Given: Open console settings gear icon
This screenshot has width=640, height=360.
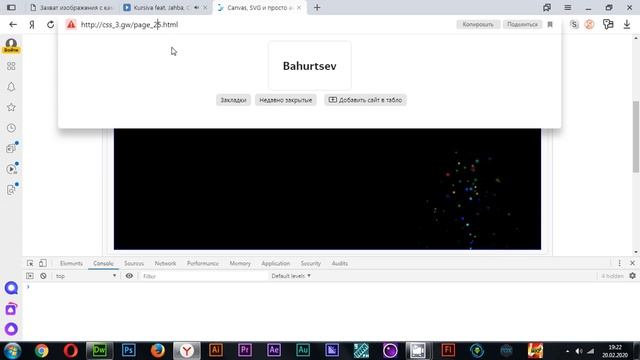Looking at the screenshot, I should [632, 276].
